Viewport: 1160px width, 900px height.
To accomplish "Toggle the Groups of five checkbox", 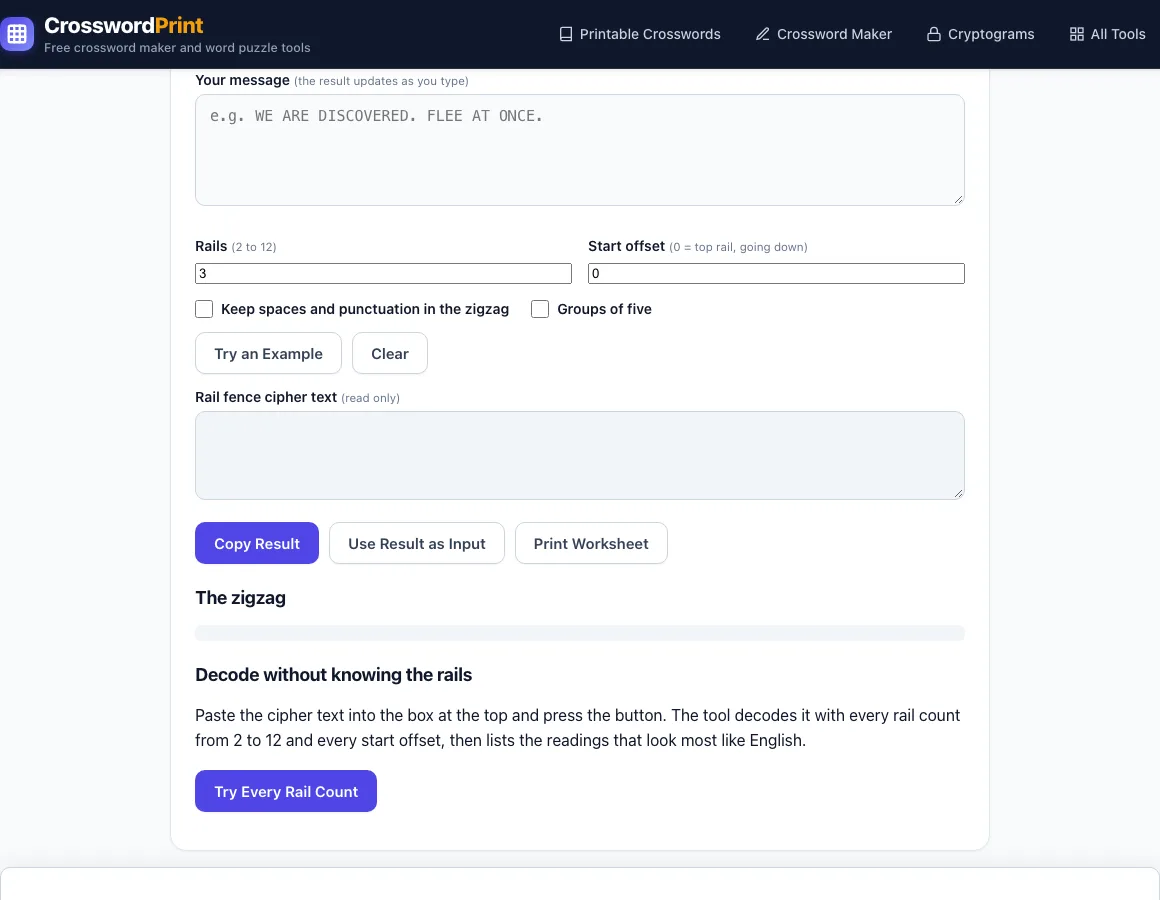I will 540,309.
